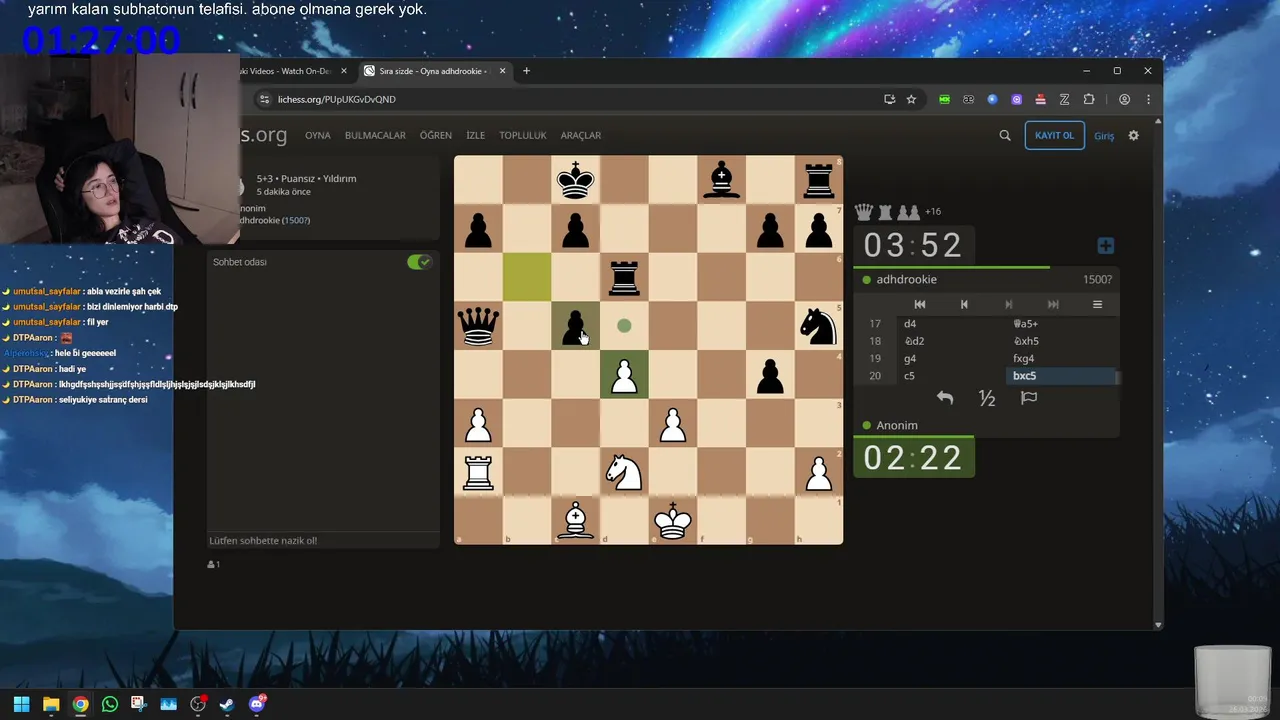Open Windows Start menu

(21, 704)
